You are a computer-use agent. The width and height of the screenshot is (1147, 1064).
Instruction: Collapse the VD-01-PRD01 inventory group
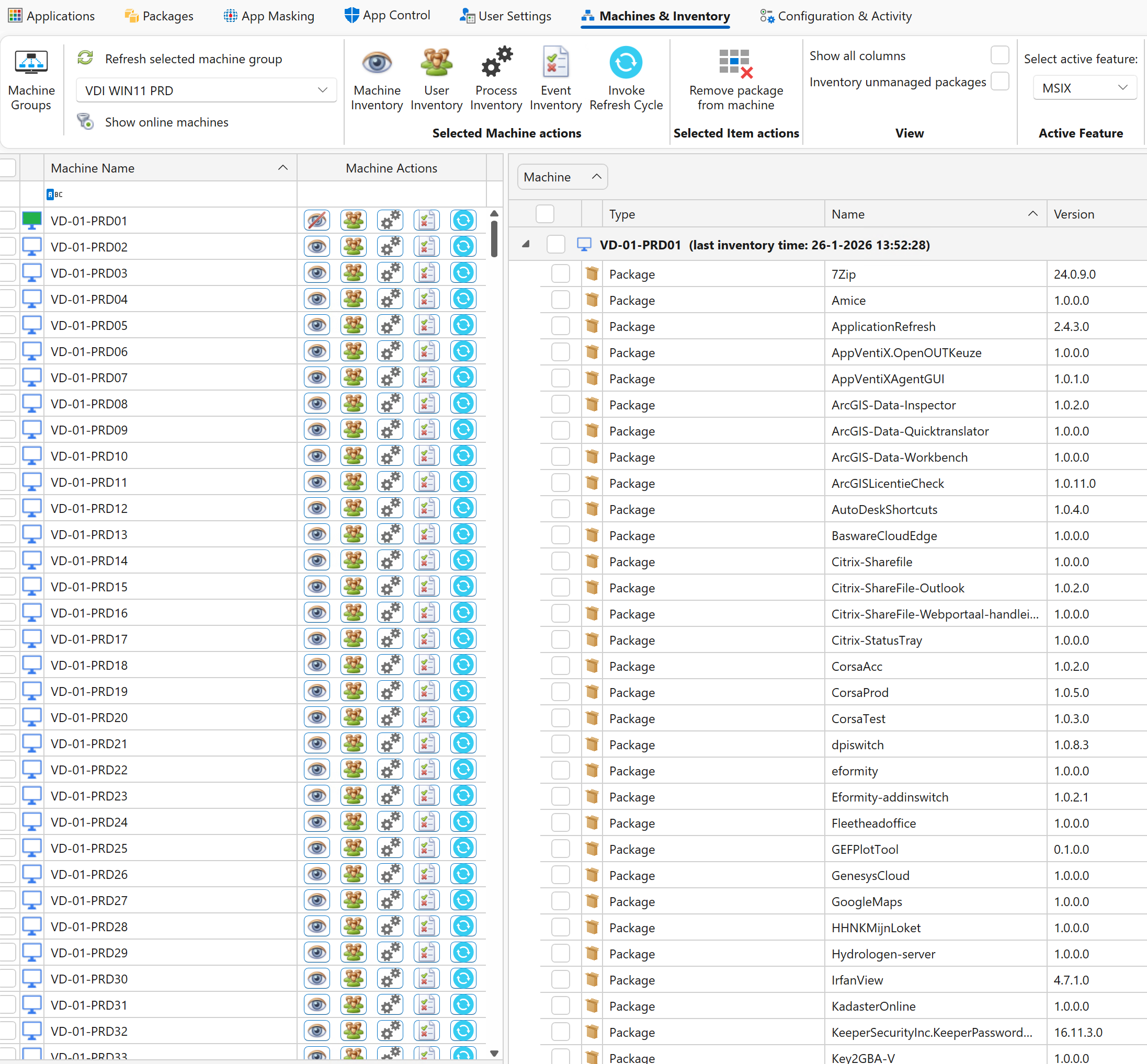[526, 245]
